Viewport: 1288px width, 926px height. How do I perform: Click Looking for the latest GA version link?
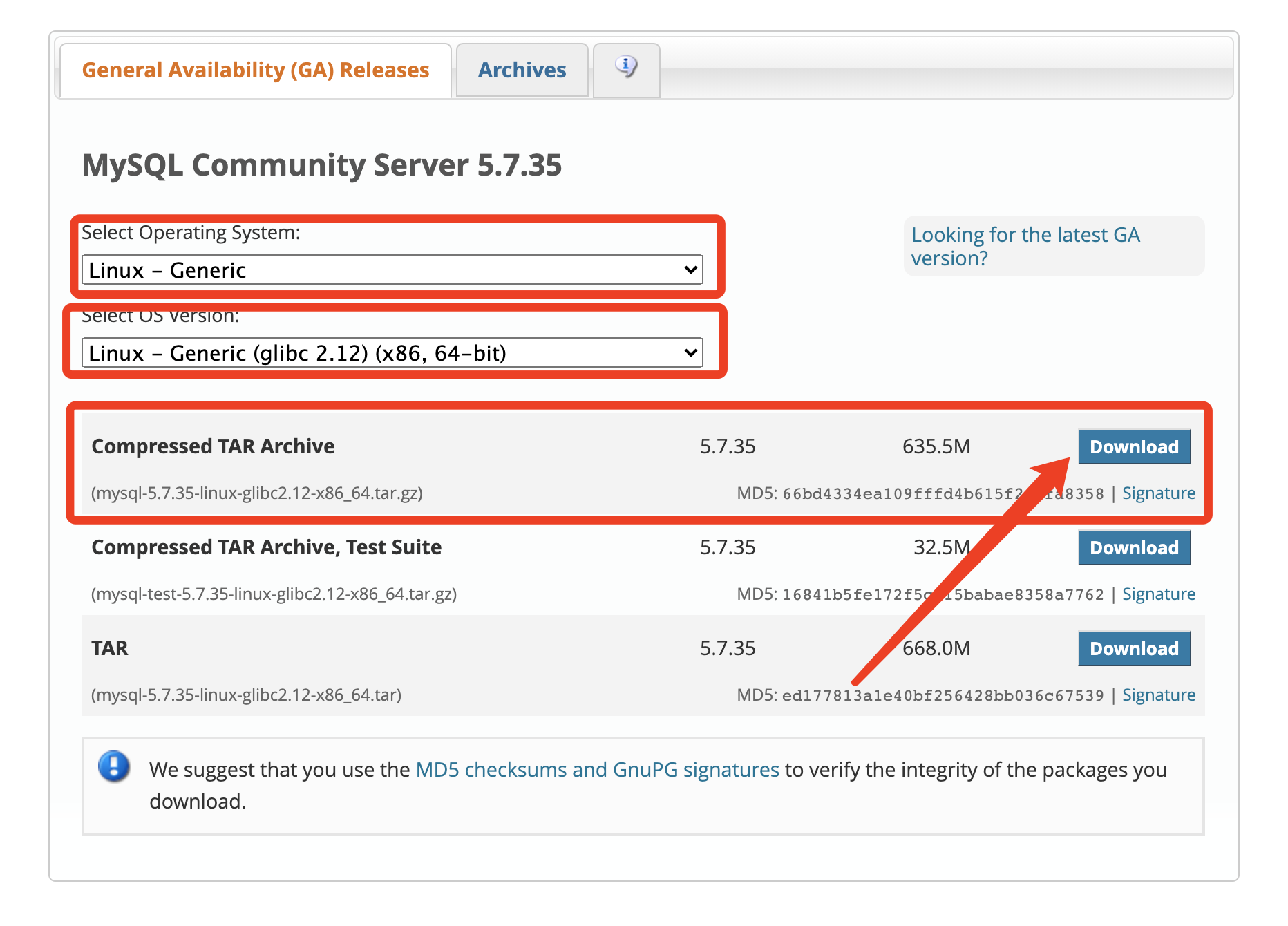coord(1025,247)
